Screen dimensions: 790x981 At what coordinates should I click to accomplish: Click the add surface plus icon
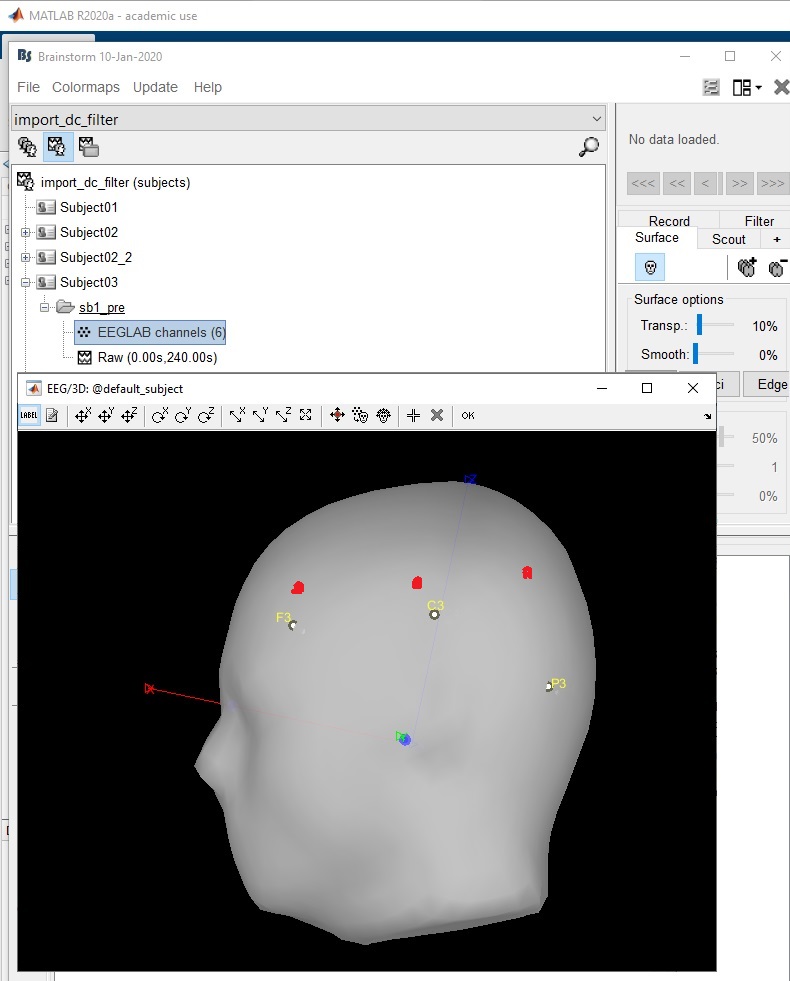747,268
